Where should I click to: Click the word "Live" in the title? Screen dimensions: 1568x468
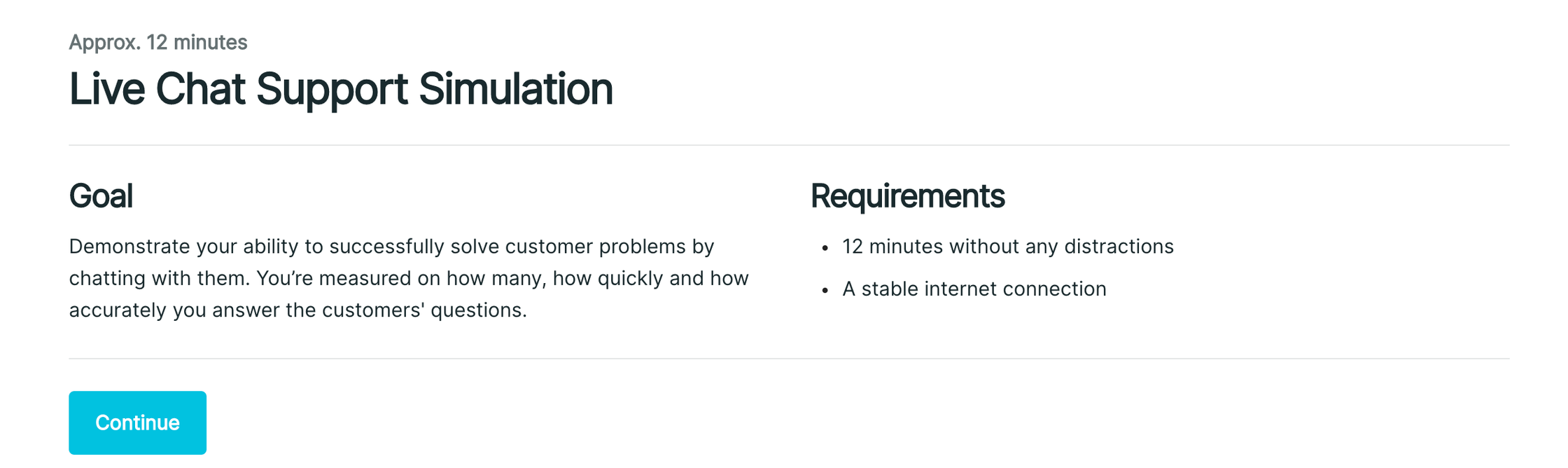pyautogui.click(x=106, y=89)
